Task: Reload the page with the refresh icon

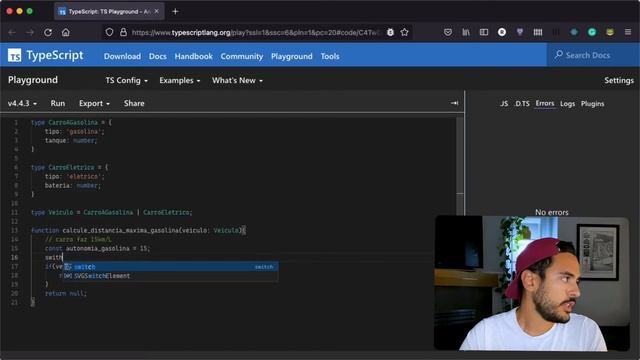Action: [48, 32]
